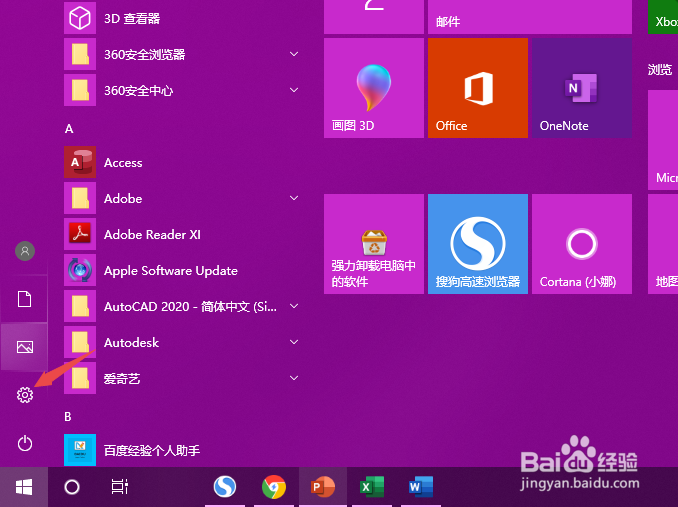The width and height of the screenshot is (678, 507).
Task: Expand the AutoCAD 2020 folder chevron
Action: pyautogui.click(x=294, y=306)
